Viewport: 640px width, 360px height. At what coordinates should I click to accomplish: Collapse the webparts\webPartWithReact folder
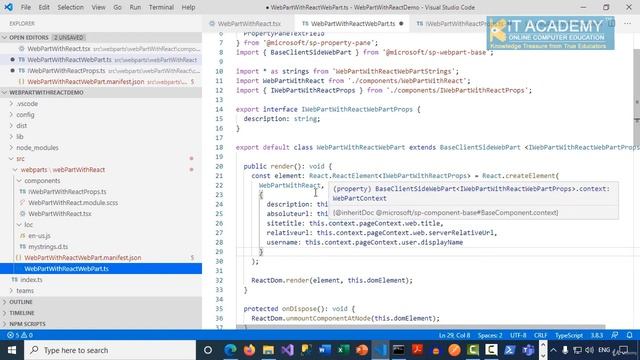16,170
